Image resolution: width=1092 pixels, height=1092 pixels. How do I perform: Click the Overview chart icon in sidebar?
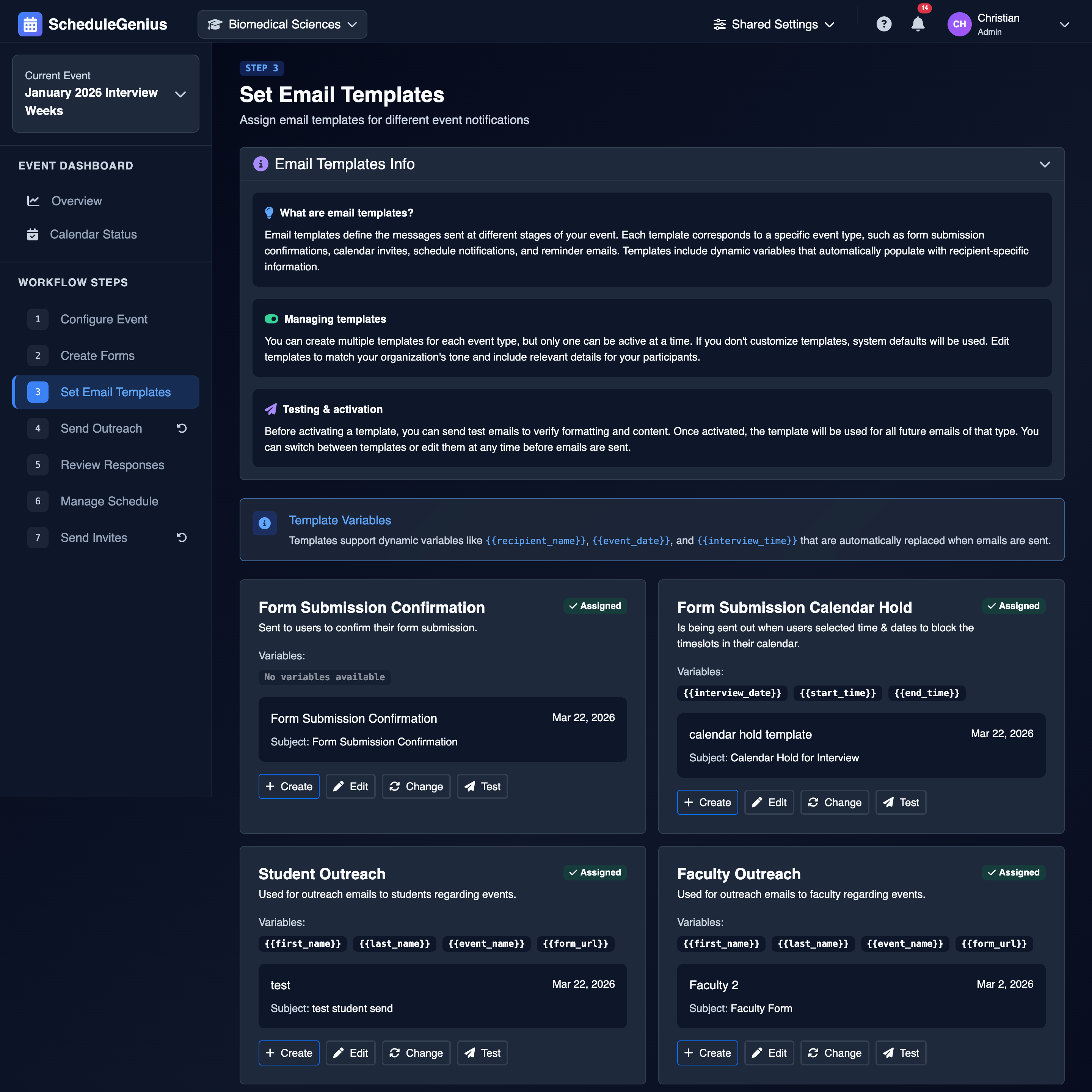pos(33,201)
